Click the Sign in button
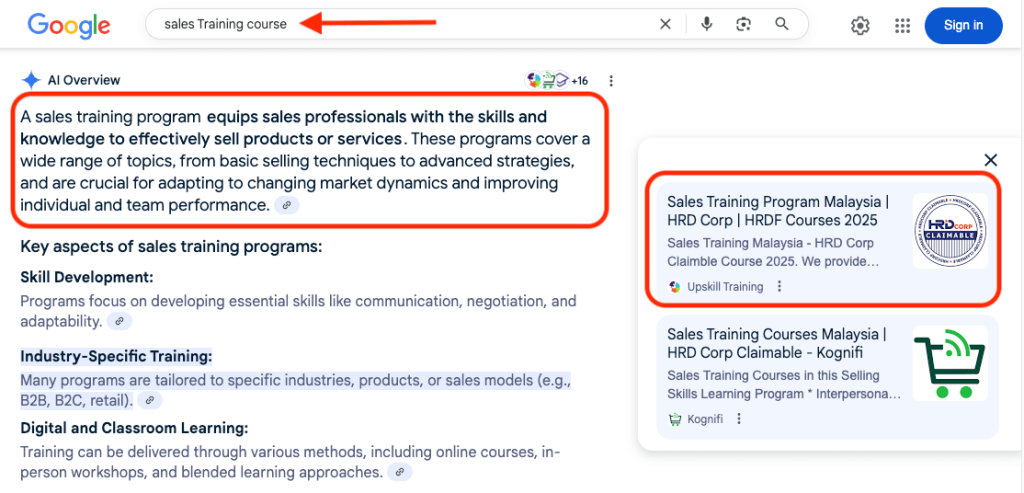The image size is (1024, 493). tap(963, 25)
